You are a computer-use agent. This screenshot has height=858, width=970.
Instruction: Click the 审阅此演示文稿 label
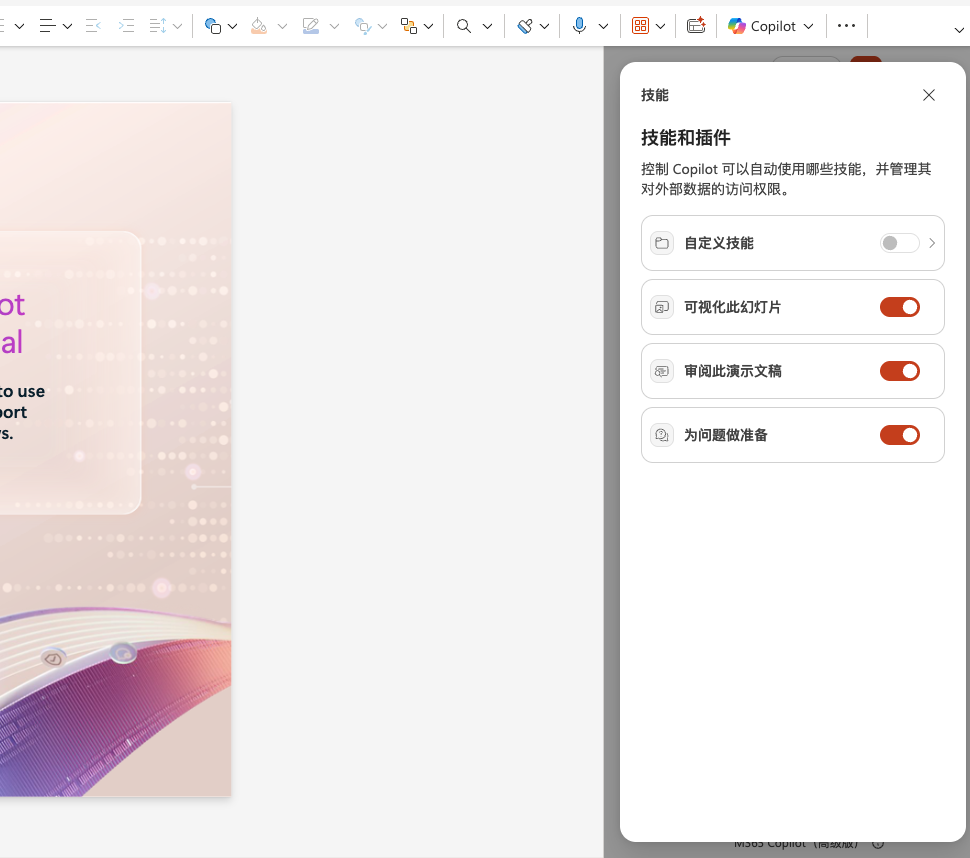732,371
